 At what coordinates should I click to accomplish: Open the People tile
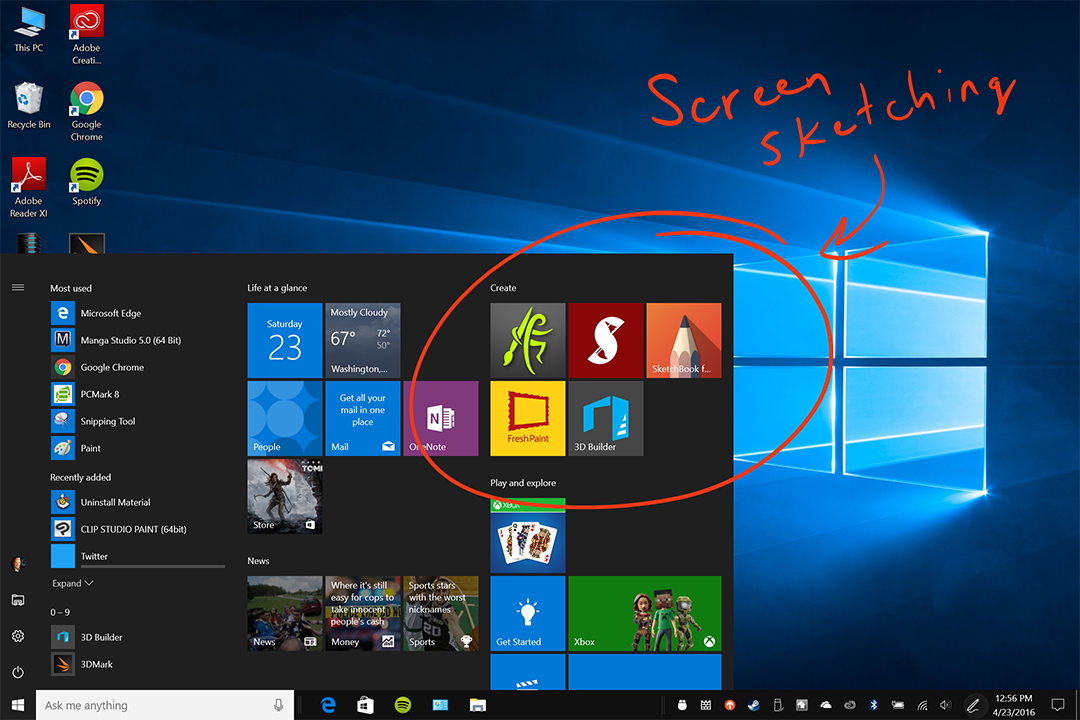coord(284,418)
